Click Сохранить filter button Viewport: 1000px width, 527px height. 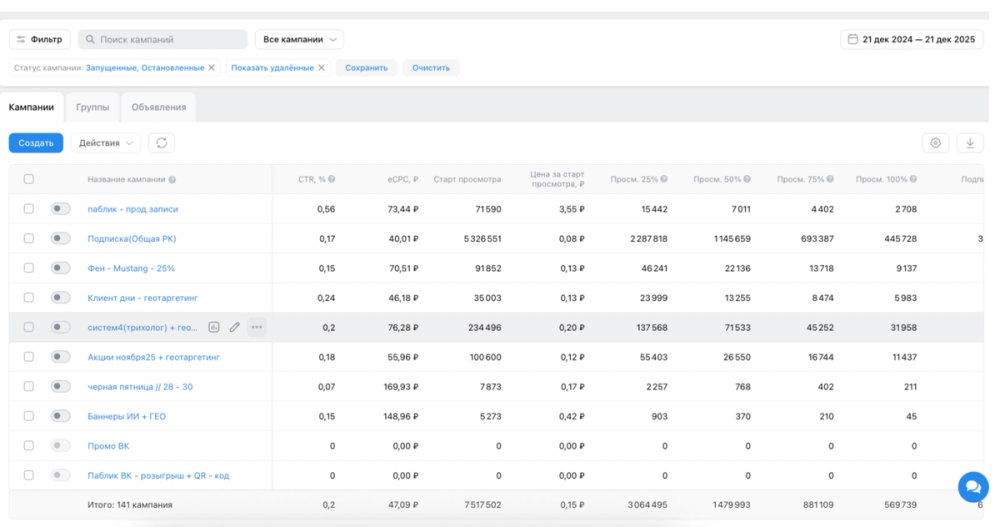click(x=366, y=68)
